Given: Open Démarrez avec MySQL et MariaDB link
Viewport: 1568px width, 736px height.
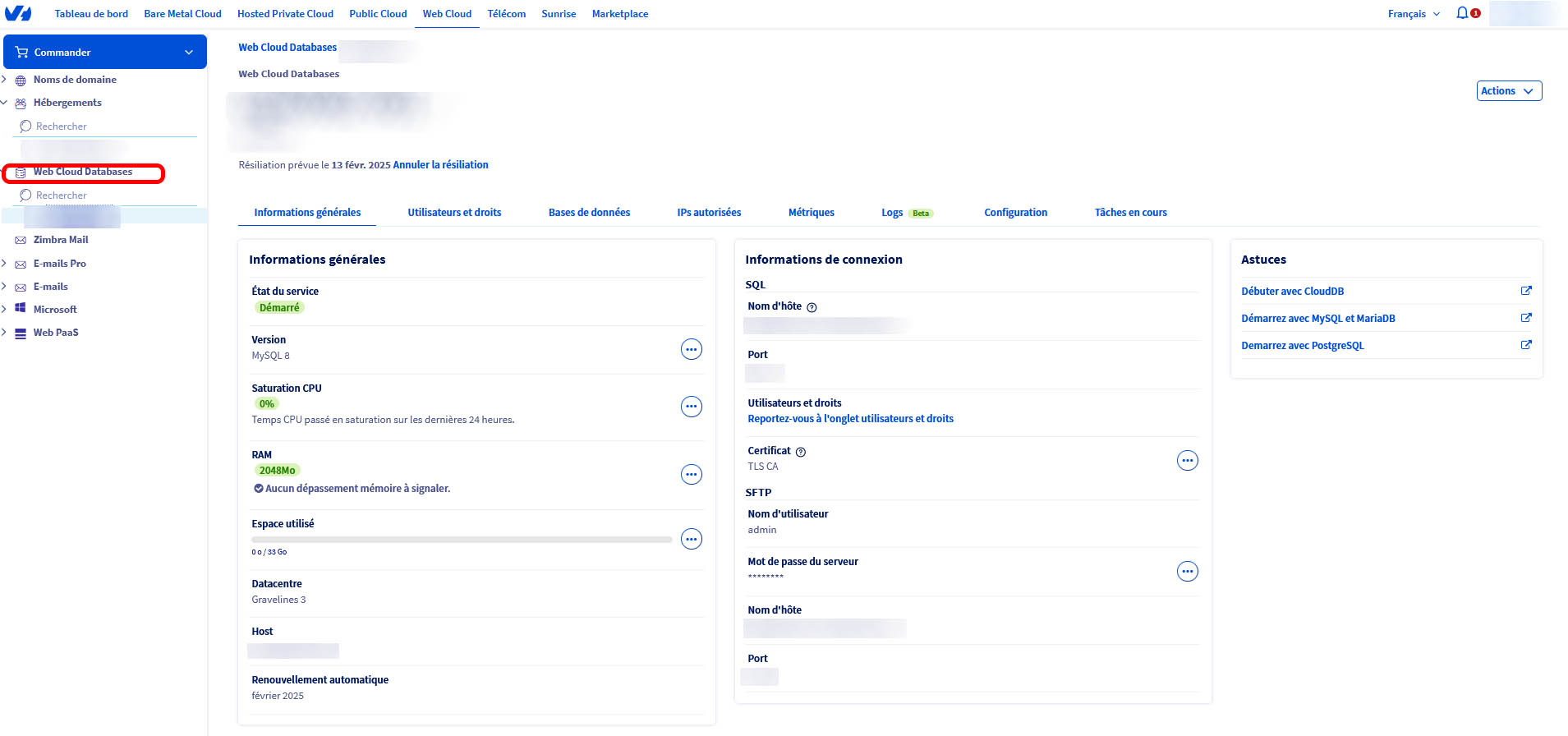Looking at the screenshot, I should tap(1317, 319).
